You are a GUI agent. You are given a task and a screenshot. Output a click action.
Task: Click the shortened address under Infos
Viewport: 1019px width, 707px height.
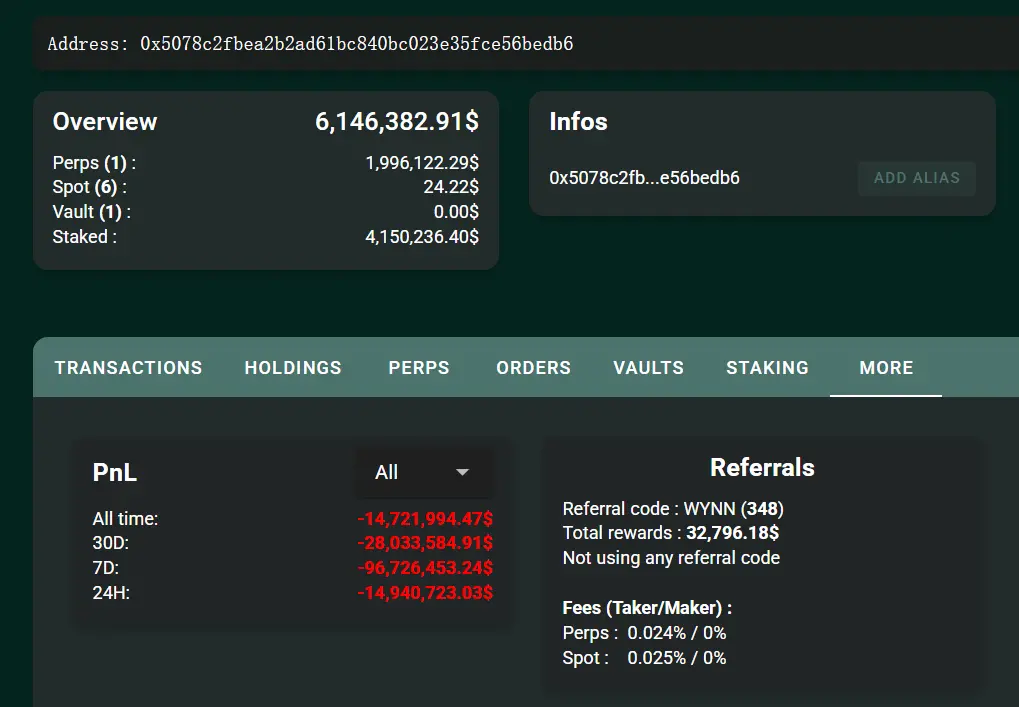click(x=644, y=178)
